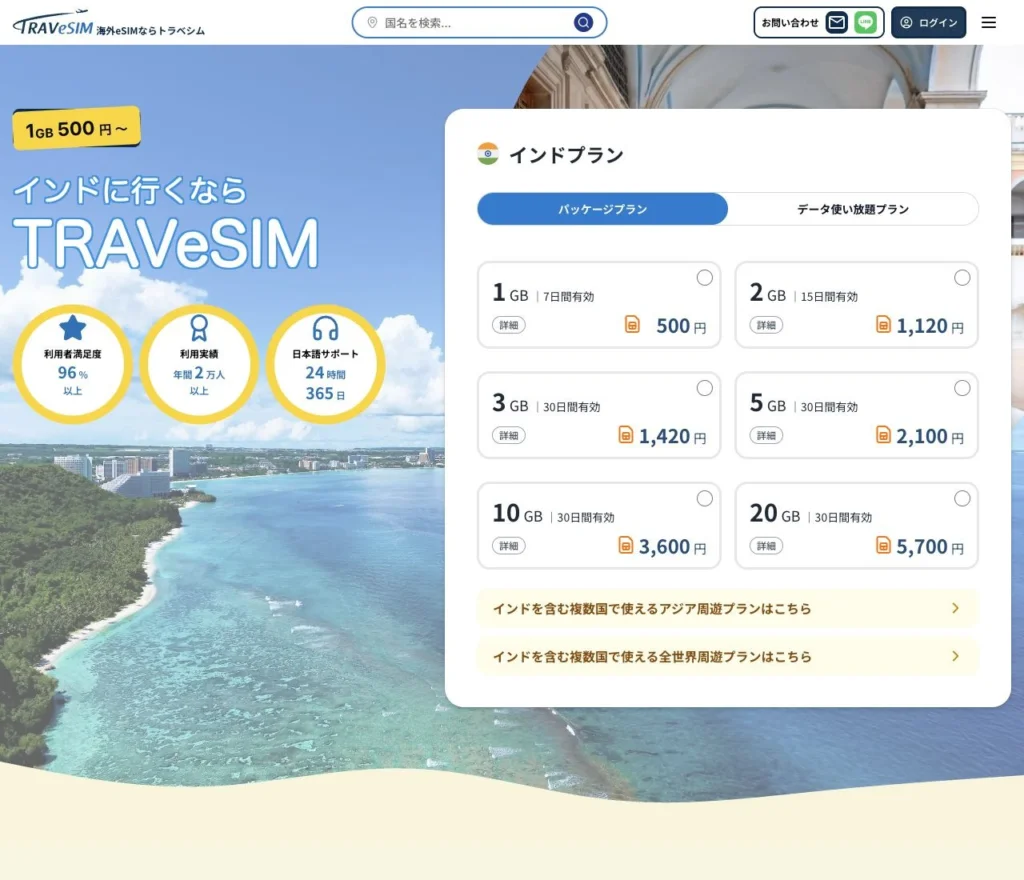This screenshot has width=1024, height=880.
Task: Open 詳細 for the 10 GB plan
Action: [x=509, y=546]
